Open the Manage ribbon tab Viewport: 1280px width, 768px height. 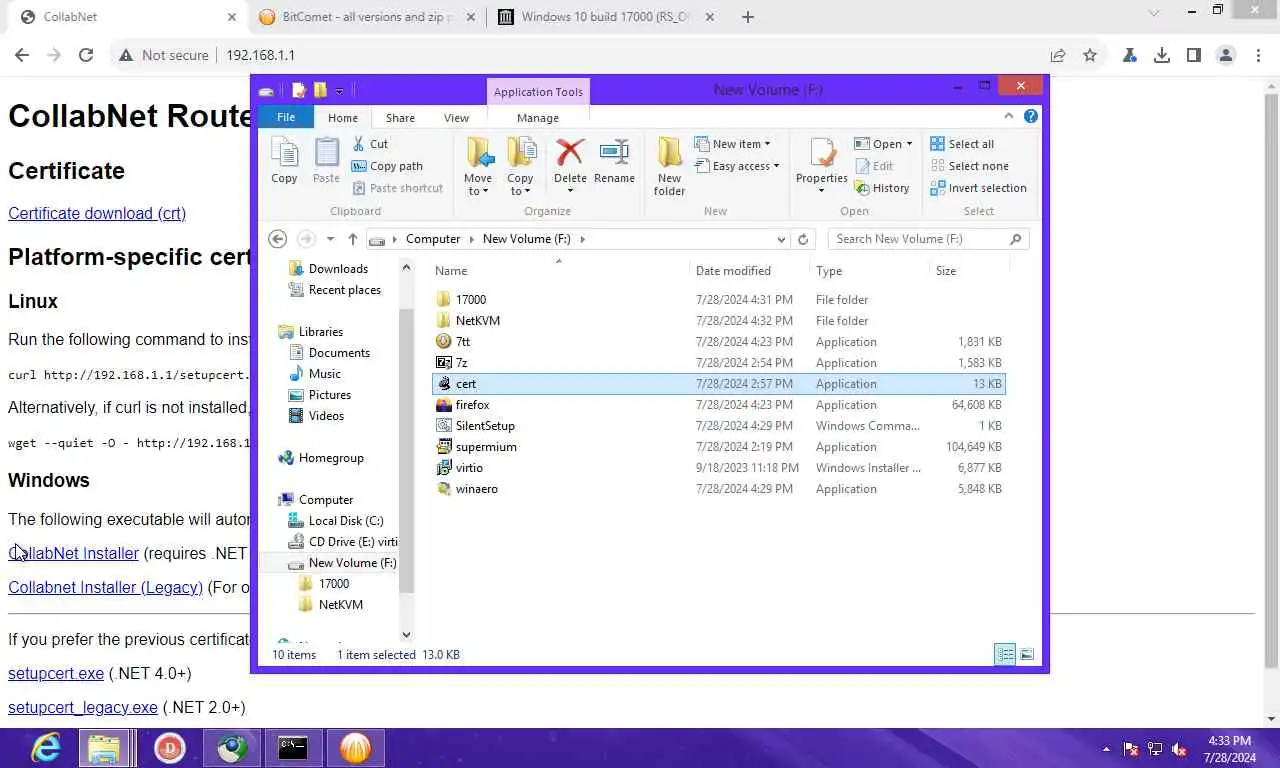tap(538, 118)
